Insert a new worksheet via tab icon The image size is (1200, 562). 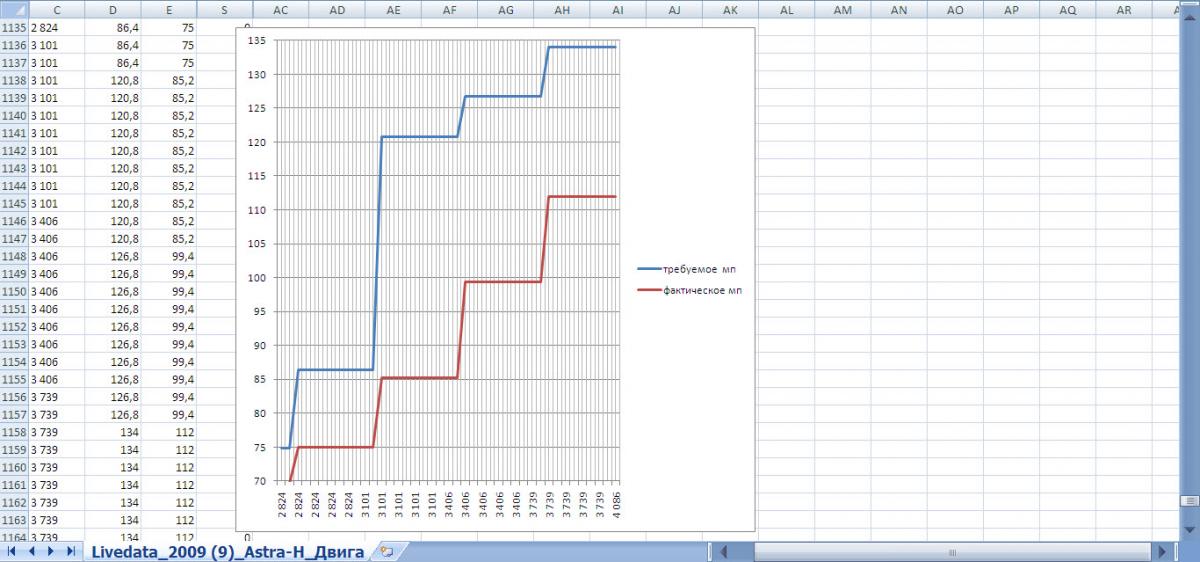coord(386,551)
